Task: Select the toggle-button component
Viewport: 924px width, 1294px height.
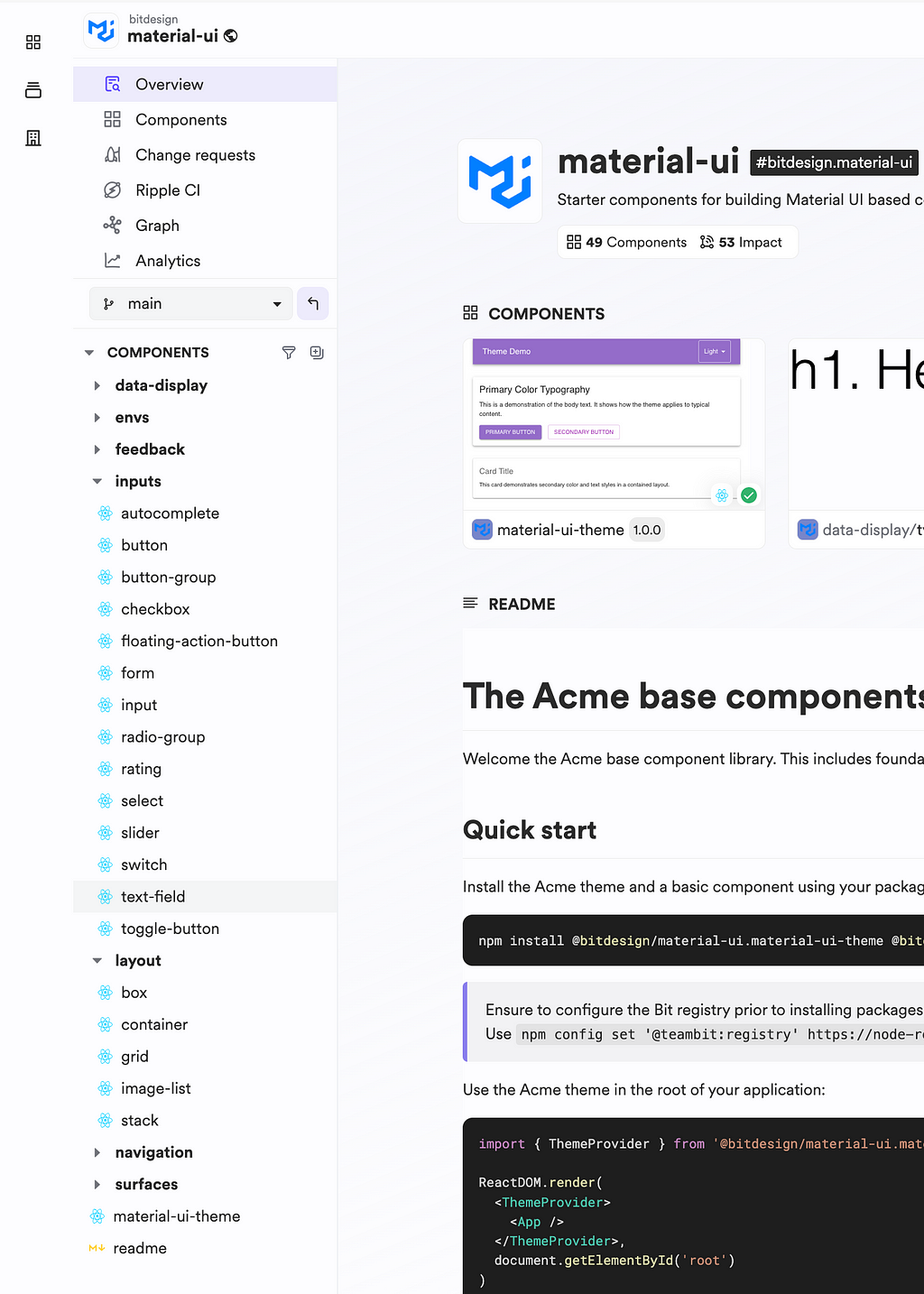Action: pos(205,929)
